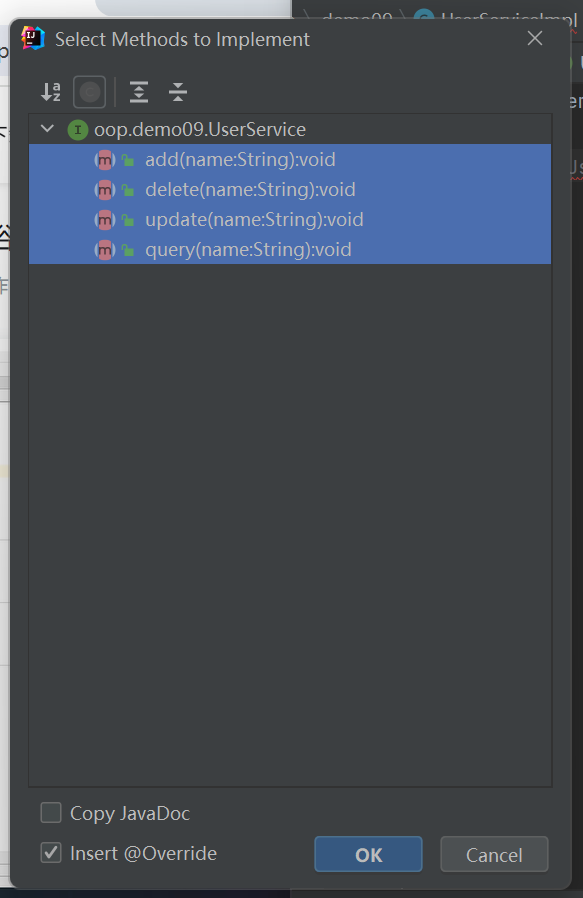
Task: Close the Select Methods to Implement dialog
Action: point(535,38)
